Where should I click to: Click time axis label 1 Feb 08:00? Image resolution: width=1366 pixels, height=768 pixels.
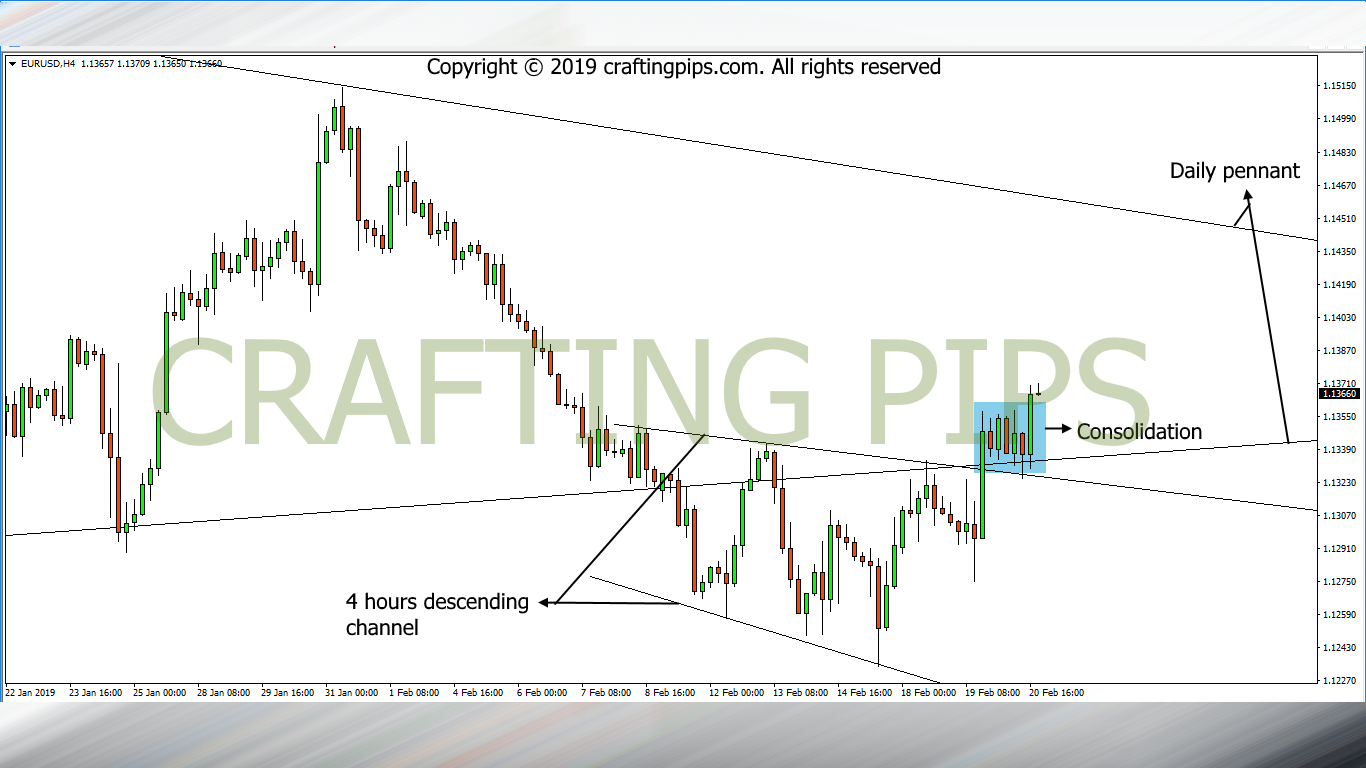click(x=414, y=692)
